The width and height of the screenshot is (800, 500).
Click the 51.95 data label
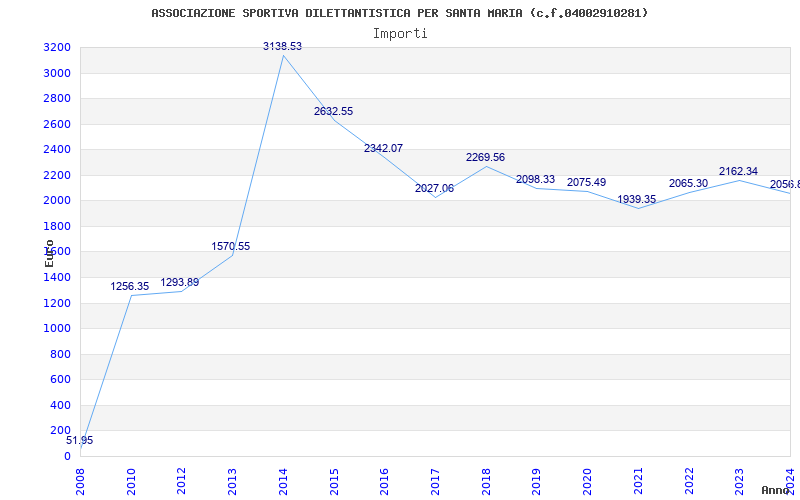pyautogui.click(x=80, y=440)
